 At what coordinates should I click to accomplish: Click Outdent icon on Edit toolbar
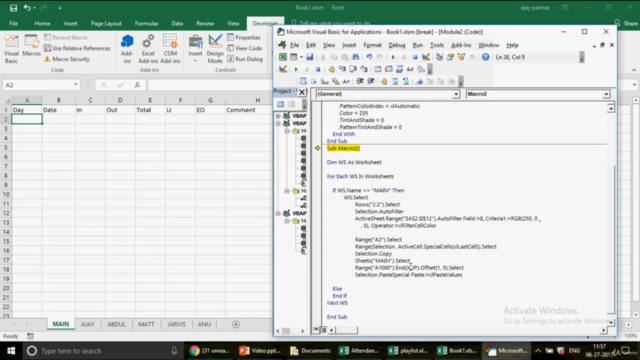click(371, 81)
